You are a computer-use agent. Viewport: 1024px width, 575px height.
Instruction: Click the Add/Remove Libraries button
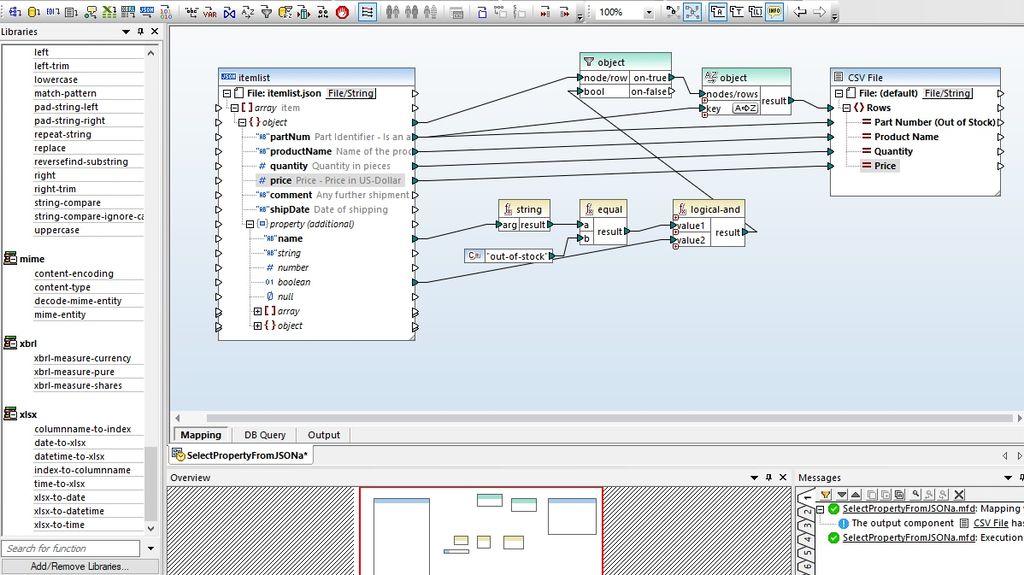coord(79,566)
